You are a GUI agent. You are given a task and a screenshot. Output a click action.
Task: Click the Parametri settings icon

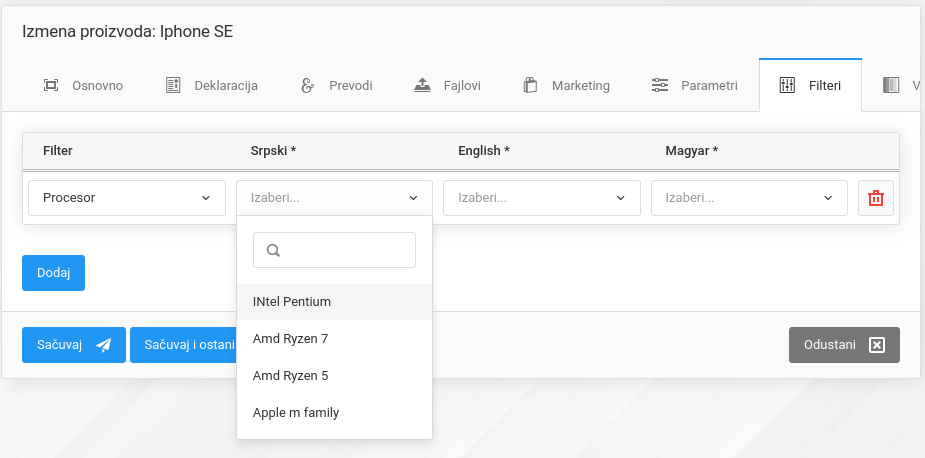coord(660,85)
